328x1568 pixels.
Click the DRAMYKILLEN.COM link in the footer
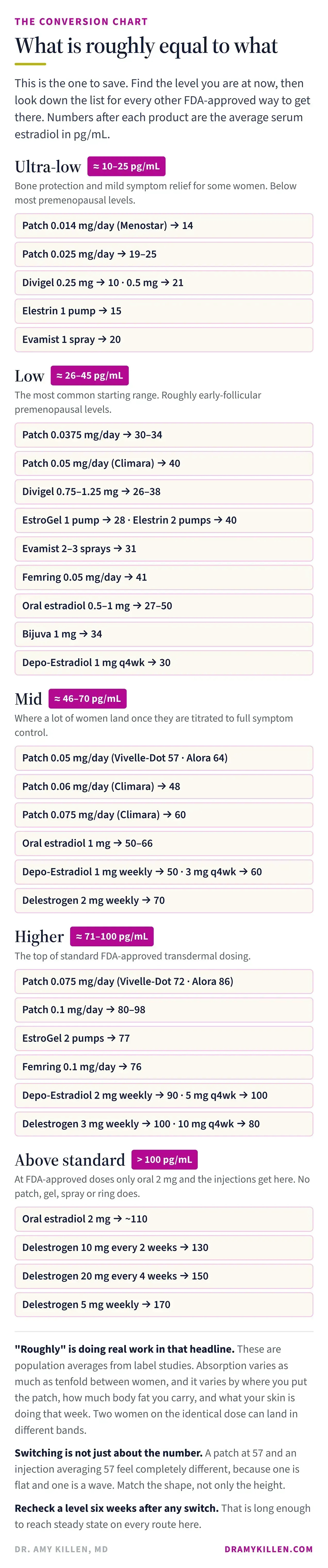268,1548
